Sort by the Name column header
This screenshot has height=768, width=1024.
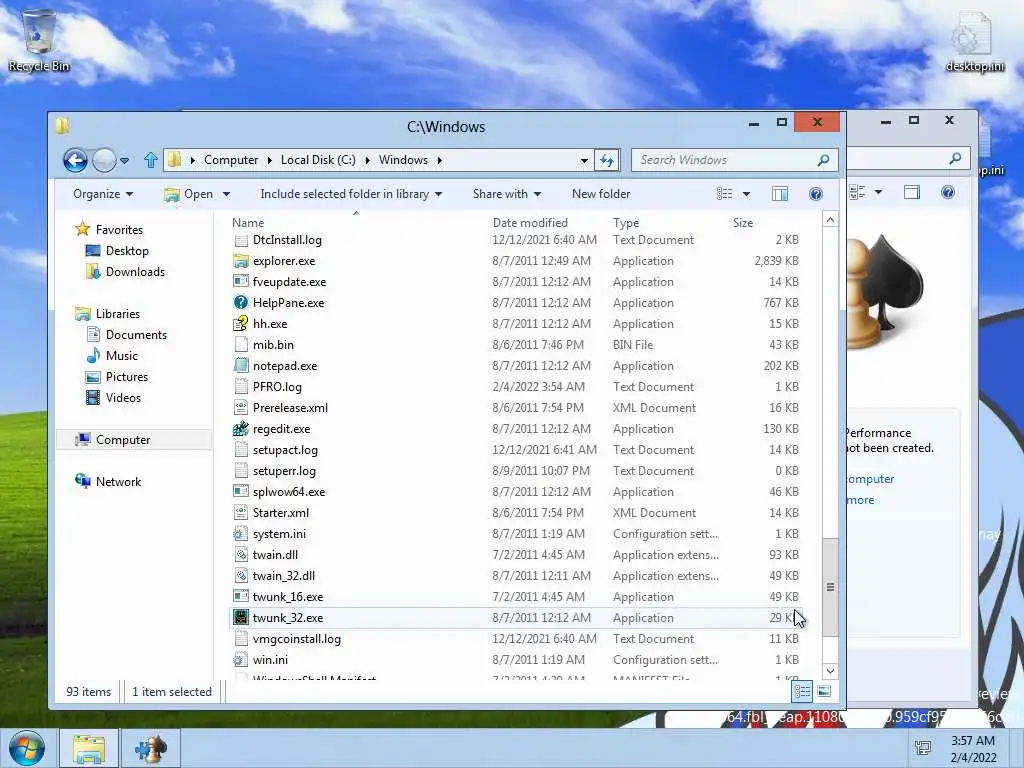tap(248, 223)
